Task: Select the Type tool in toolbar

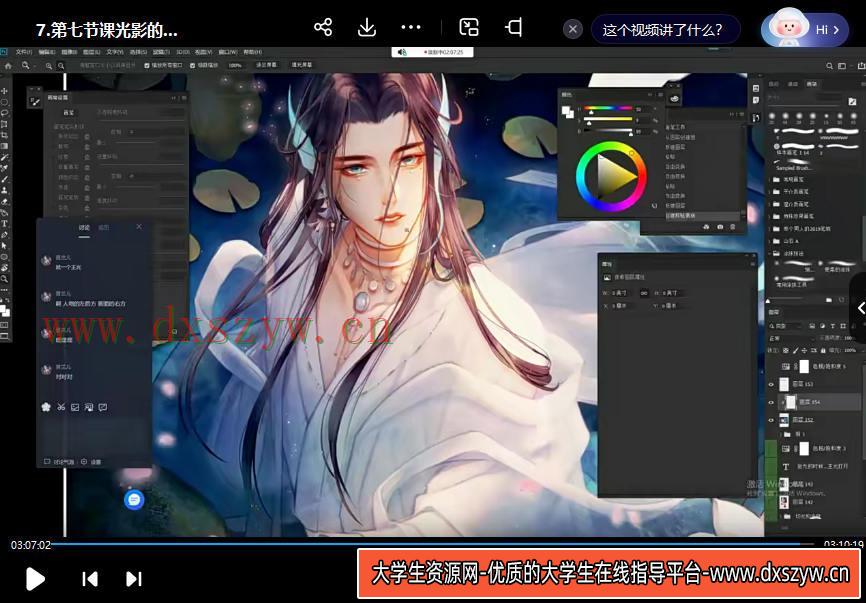Action: pyautogui.click(x=5, y=223)
